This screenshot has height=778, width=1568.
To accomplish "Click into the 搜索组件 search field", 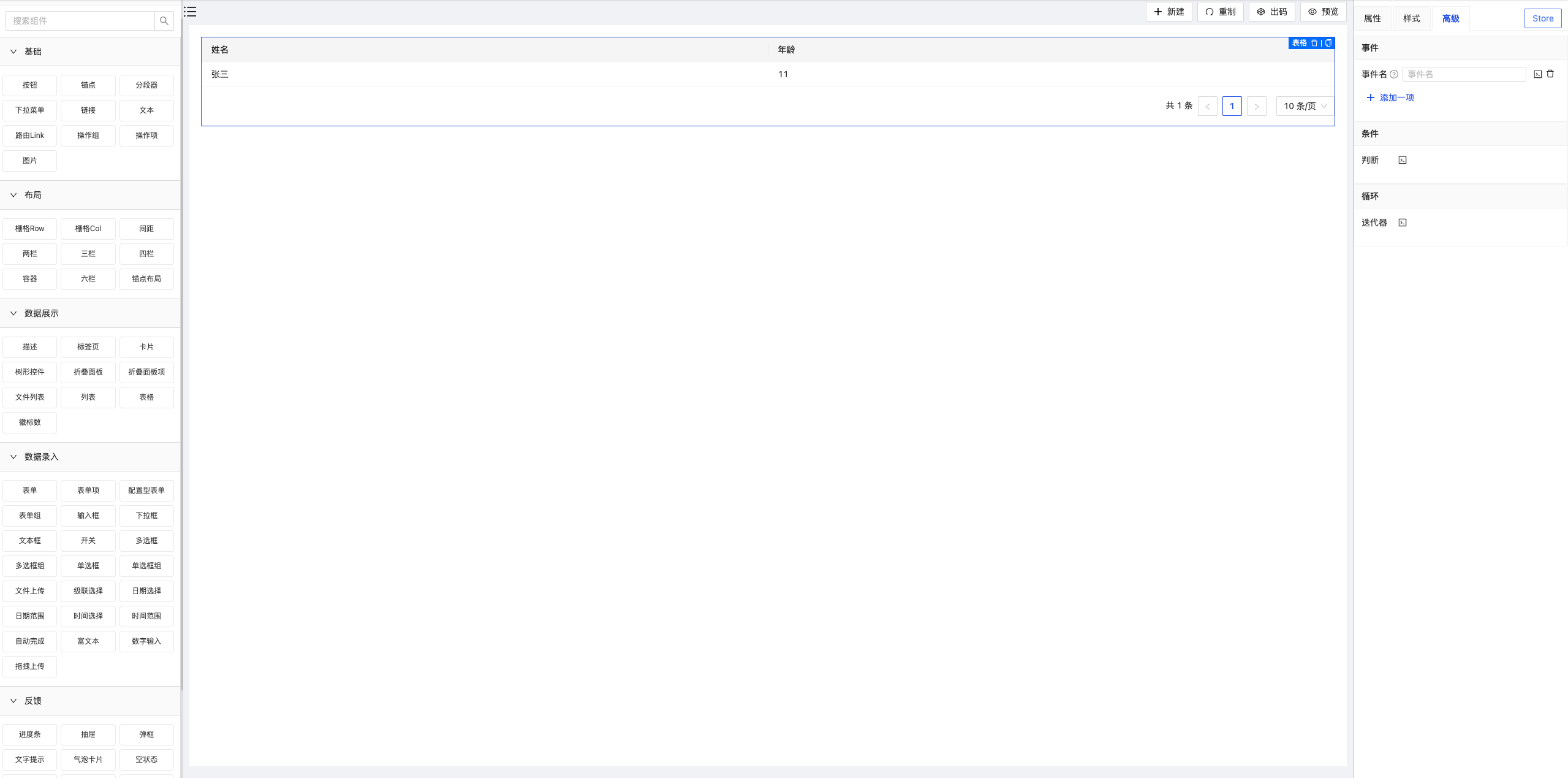I will [x=80, y=21].
